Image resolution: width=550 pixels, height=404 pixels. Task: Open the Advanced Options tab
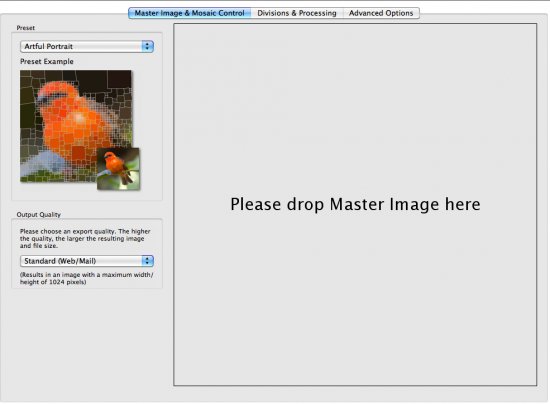coord(381,13)
